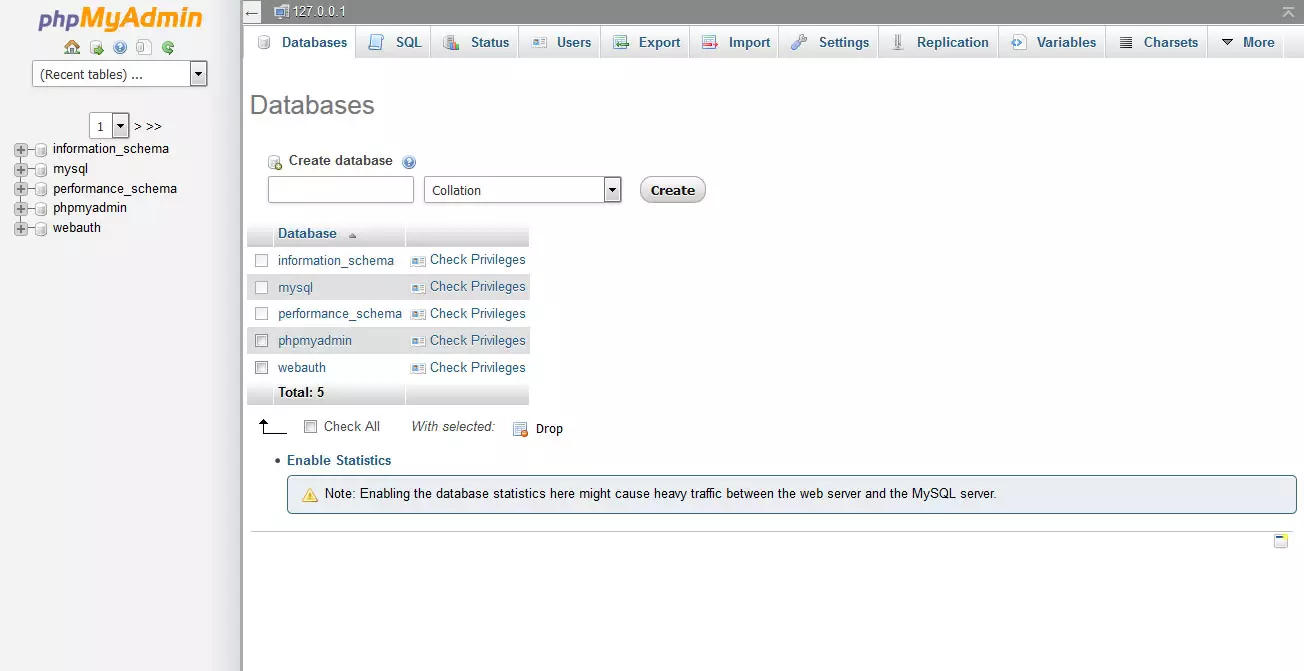Viewport: 1304px width, 671px height.
Task: Click the left arrow icon beside the 127.0.0.1 breadcrumb
Action: (x=253, y=12)
